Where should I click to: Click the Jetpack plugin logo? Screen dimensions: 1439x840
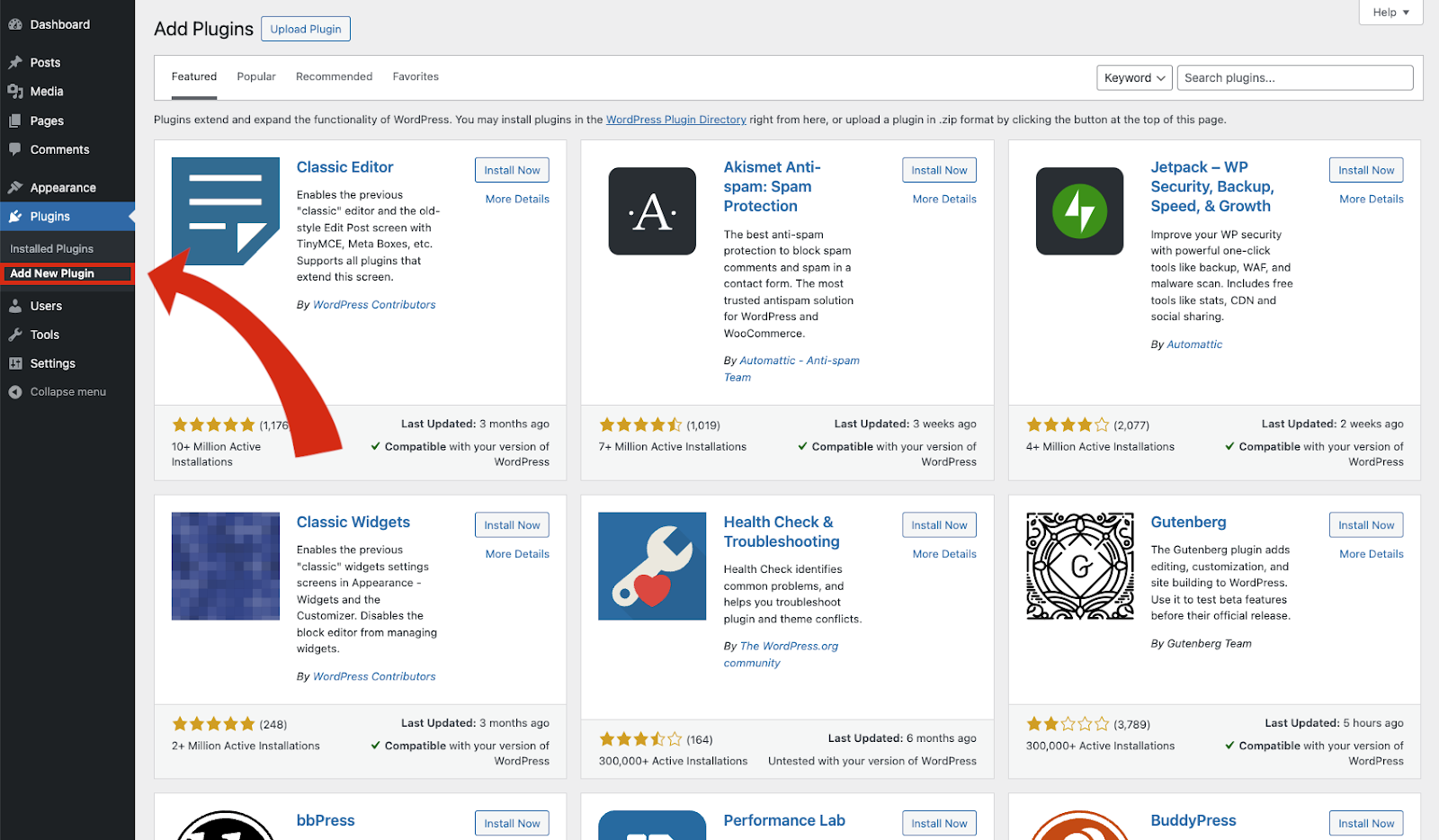point(1079,211)
